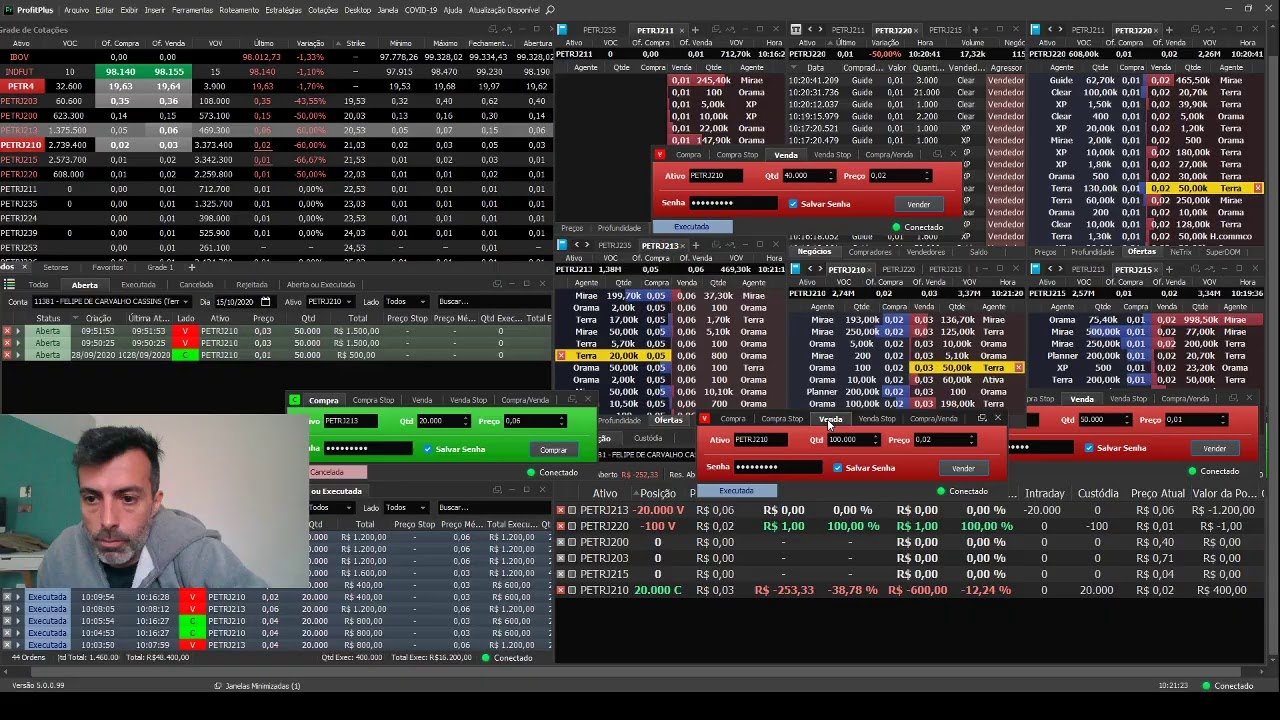Select PETR4 row in quote grid
This screenshot has height=720, width=1280.
coord(277,86)
